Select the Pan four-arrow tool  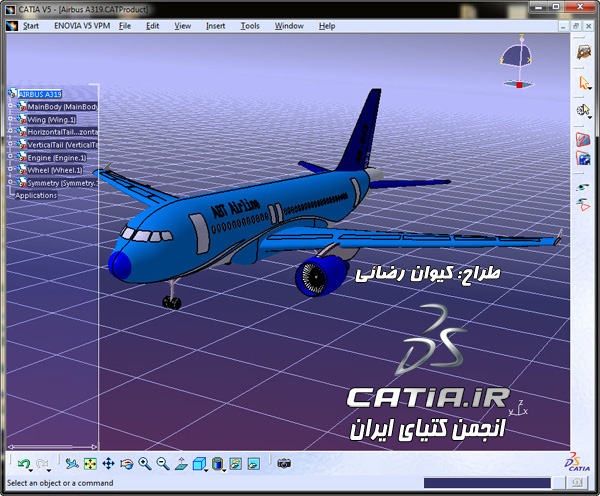click(108, 464)
